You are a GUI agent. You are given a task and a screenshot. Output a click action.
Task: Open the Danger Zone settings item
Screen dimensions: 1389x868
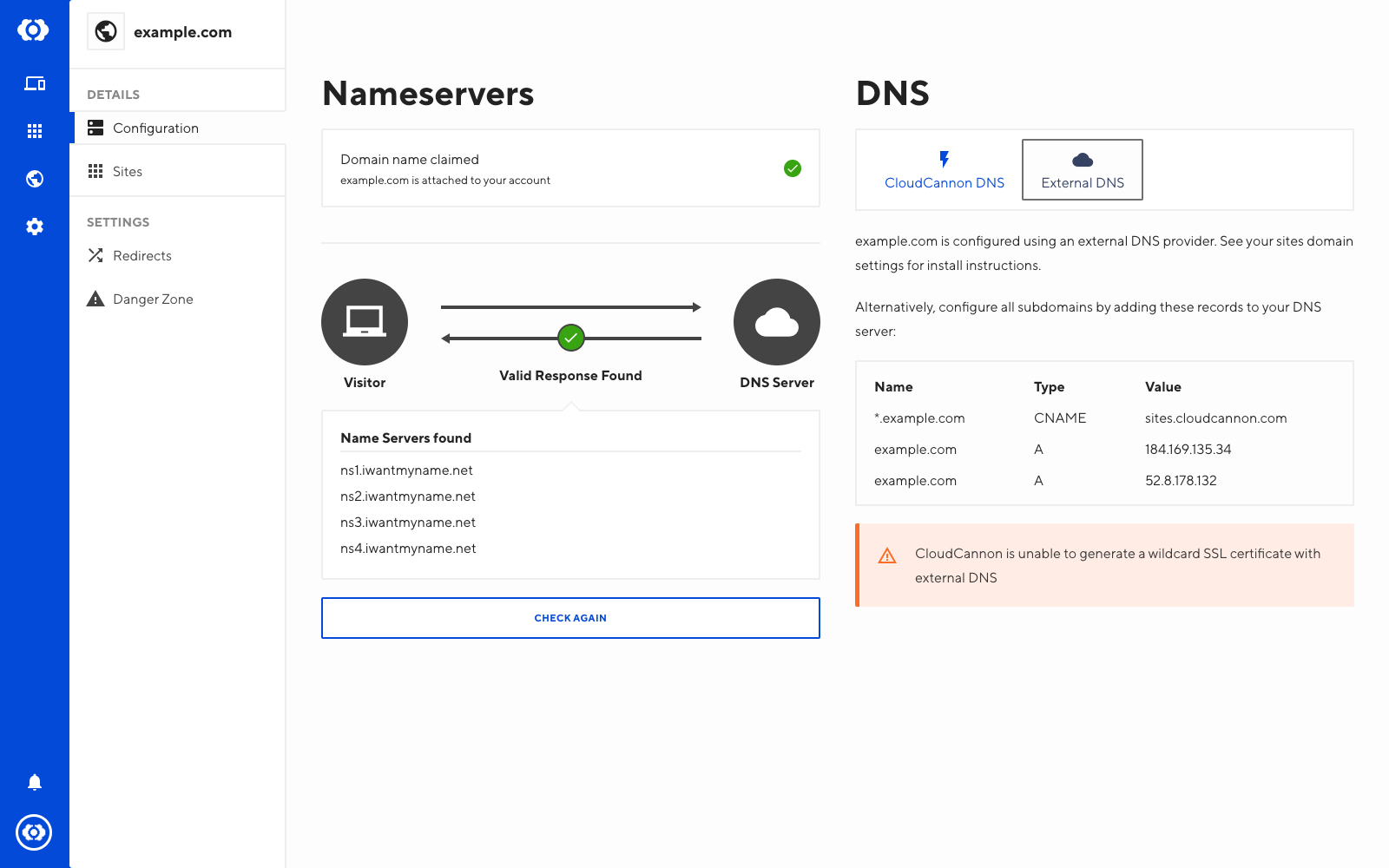177,299
